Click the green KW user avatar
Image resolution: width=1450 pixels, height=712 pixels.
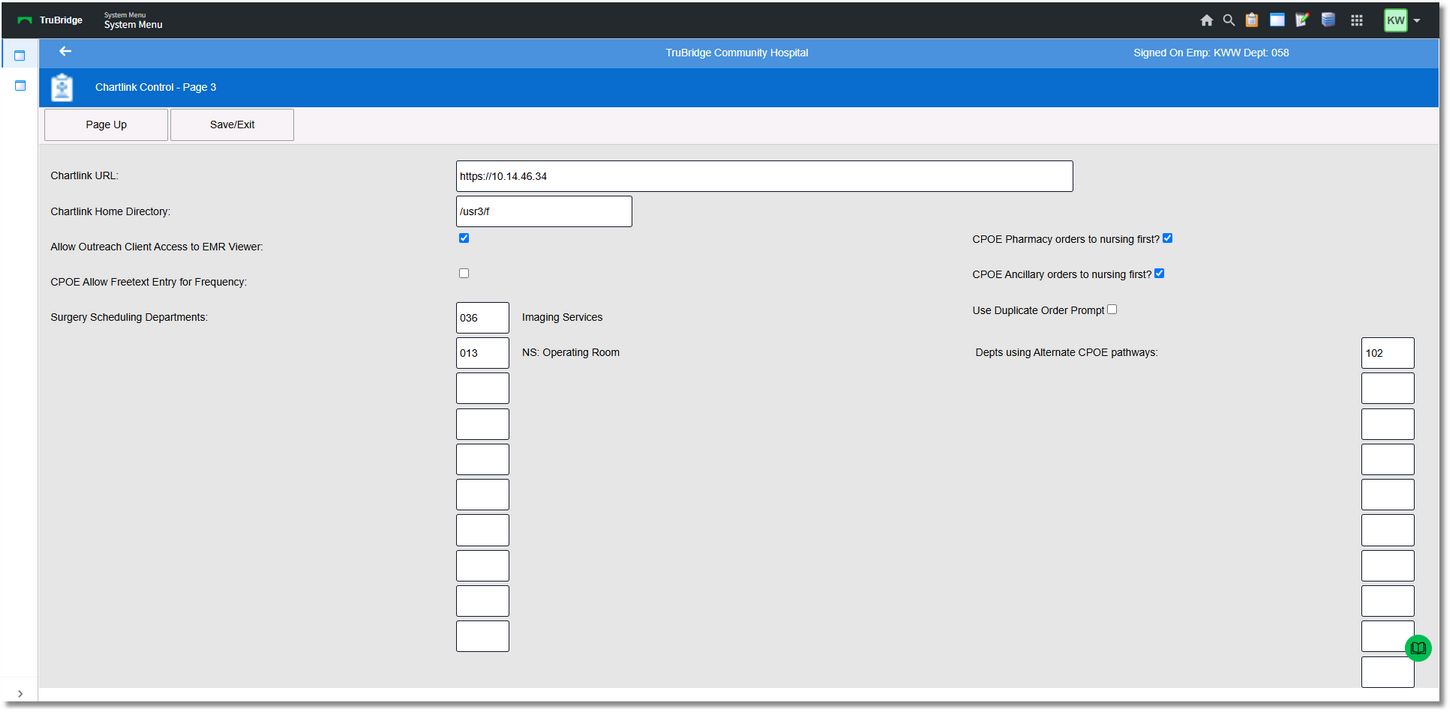click(1395, 20)
